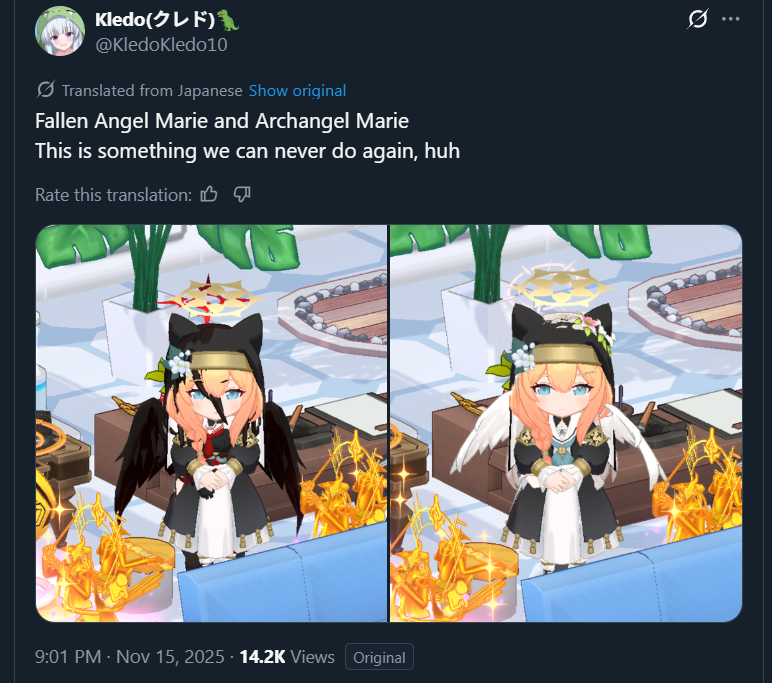This screenshot has width=772, height=683.
Task: Open Kledo's profile avatar picture
Action: [60, 31]
